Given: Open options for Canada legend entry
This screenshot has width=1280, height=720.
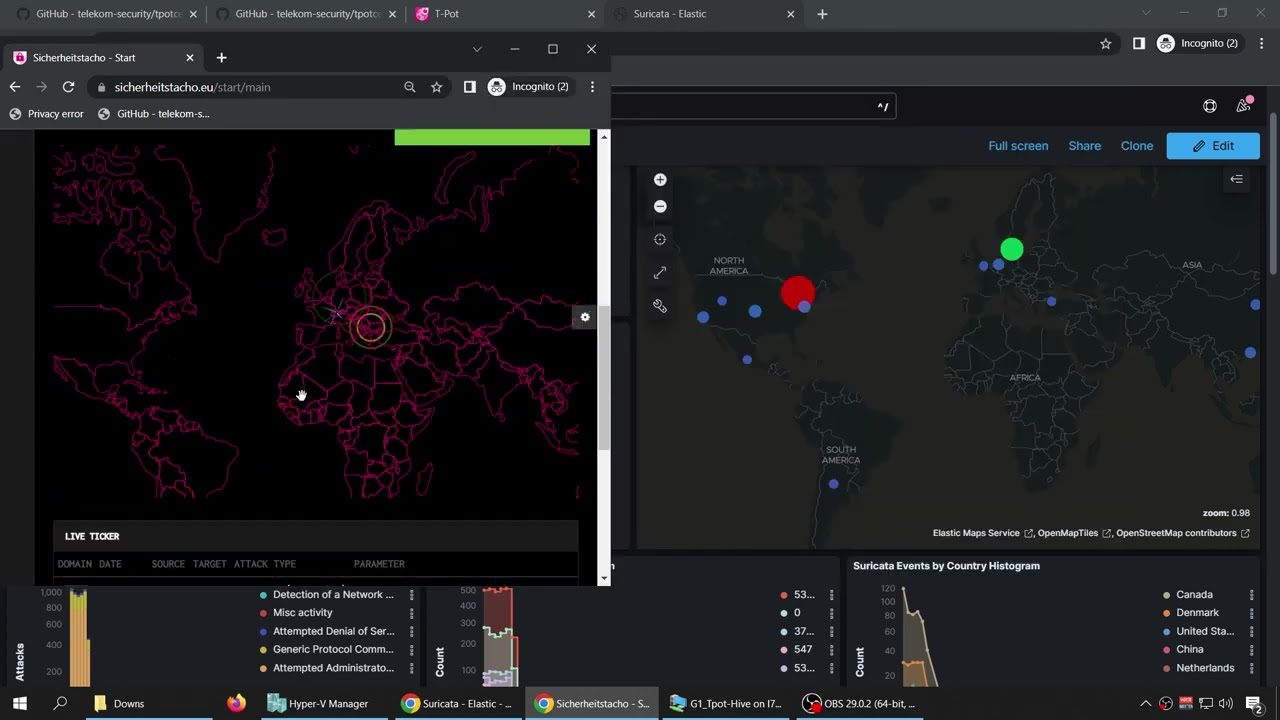Looking at the screenshot, I should coord(1251,595).
